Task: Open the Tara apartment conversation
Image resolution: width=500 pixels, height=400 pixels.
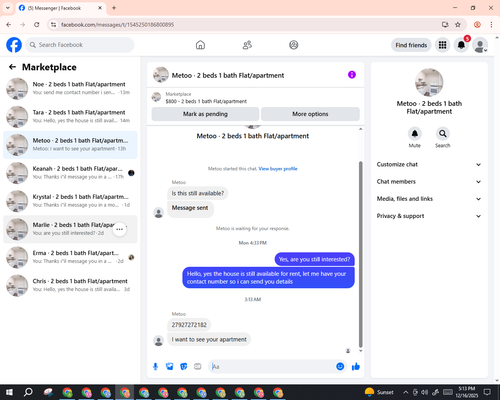Action: coord(70,116)
